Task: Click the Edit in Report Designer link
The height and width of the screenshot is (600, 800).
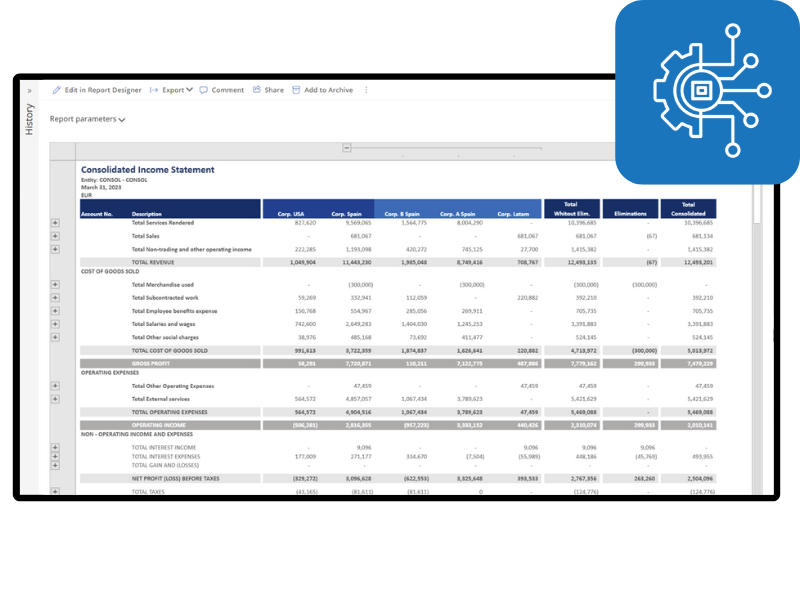Action: pos(103,90)
